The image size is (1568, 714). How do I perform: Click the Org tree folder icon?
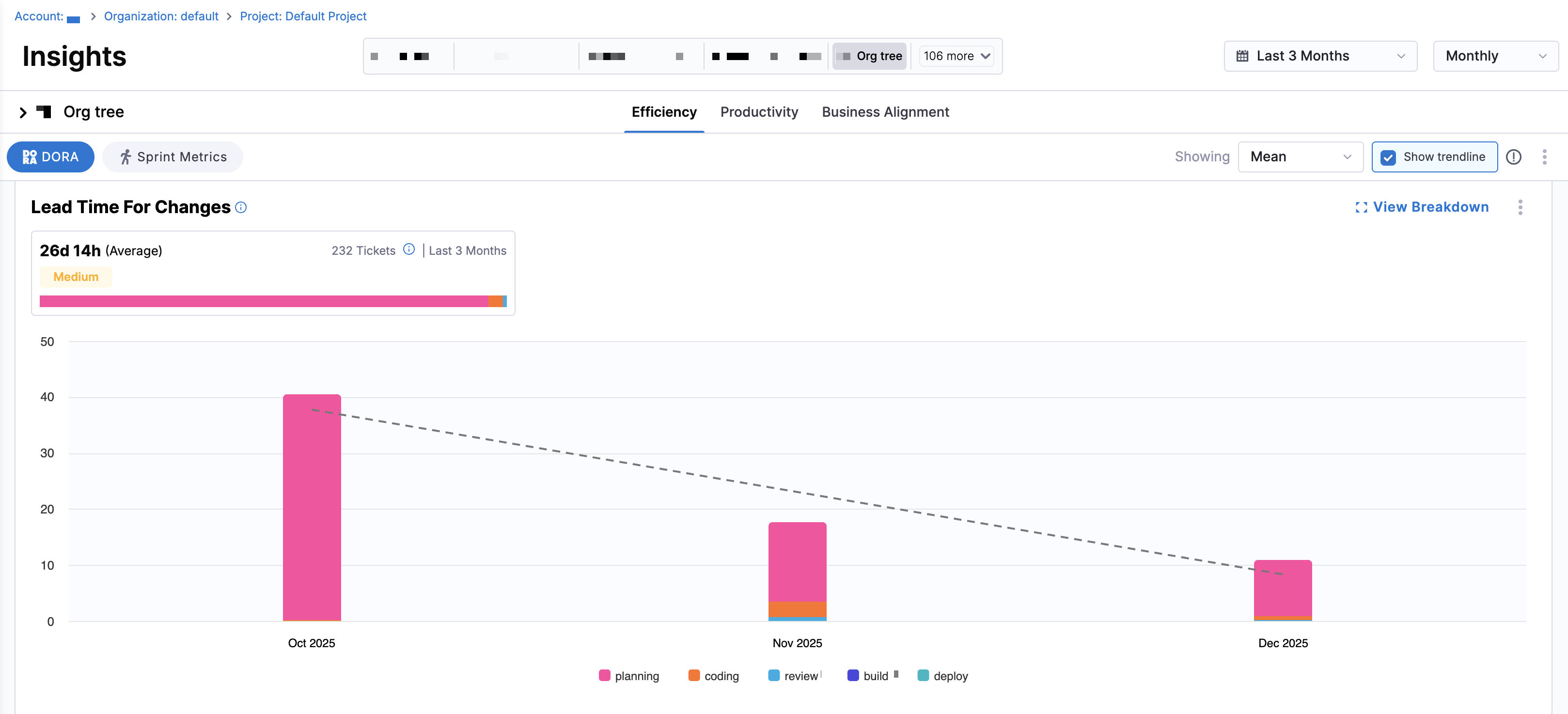[x=44, y=111]
